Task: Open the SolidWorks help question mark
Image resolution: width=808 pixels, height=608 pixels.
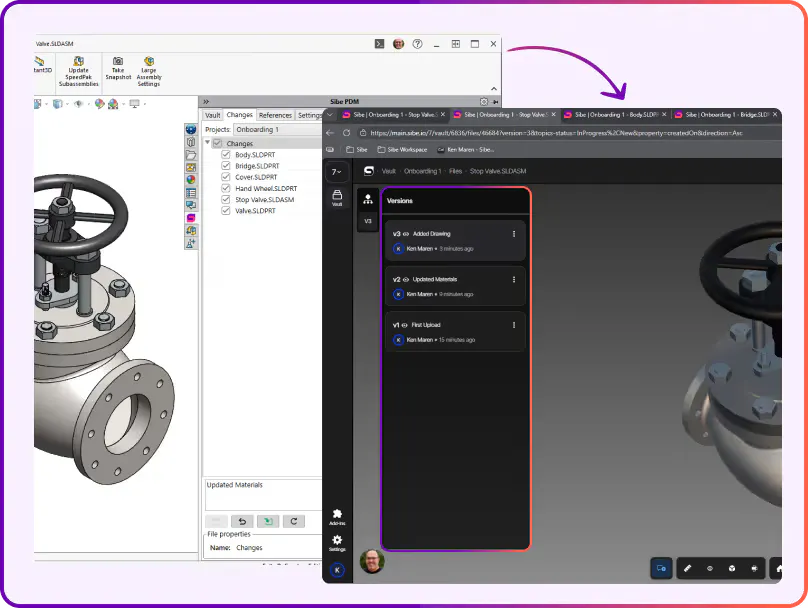Action: point(417,44)
